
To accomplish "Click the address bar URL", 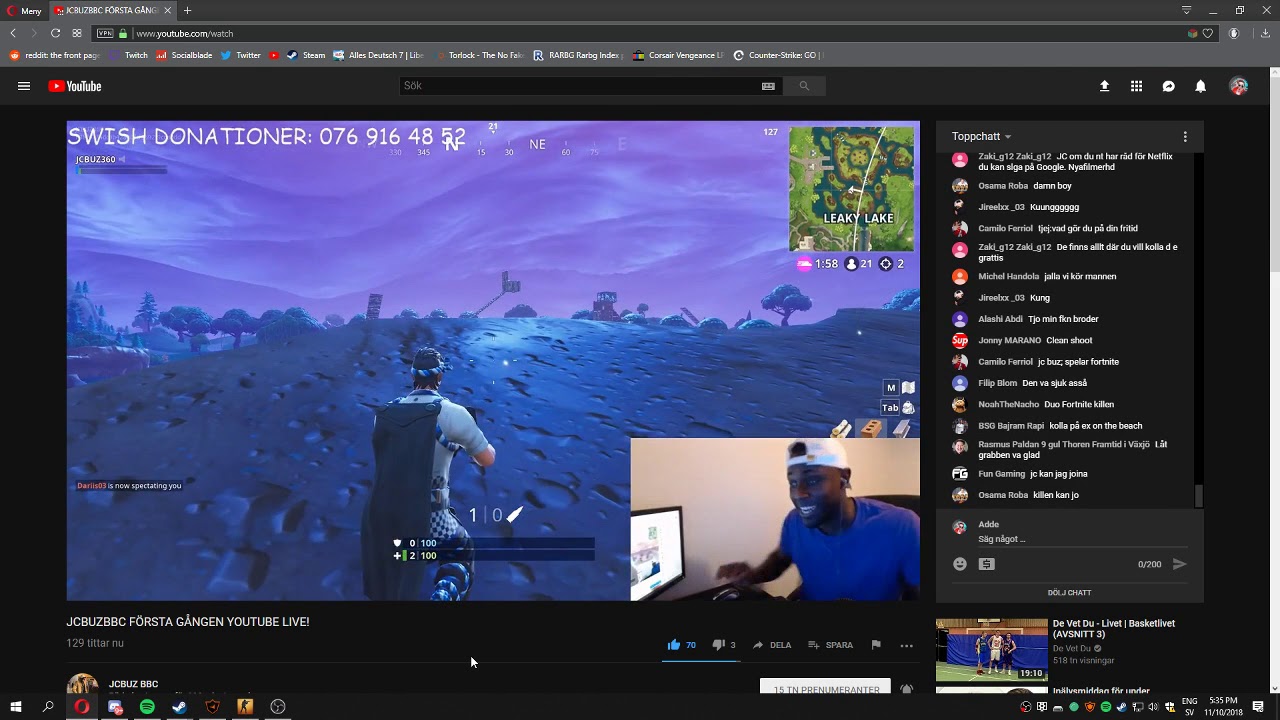I will click(184, 33).
